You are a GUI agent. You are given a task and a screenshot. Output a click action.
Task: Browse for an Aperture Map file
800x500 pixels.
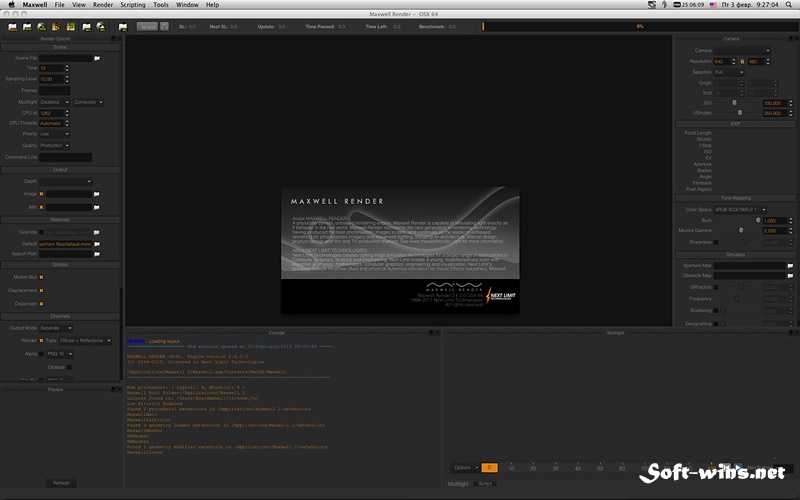(x=790, y=265)
